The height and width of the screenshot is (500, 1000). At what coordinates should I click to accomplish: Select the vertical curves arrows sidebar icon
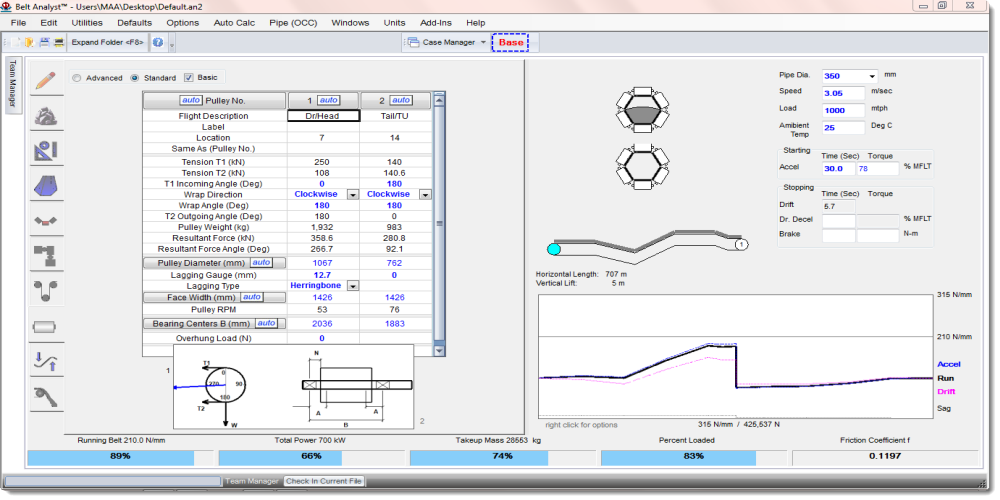point(46,362)
